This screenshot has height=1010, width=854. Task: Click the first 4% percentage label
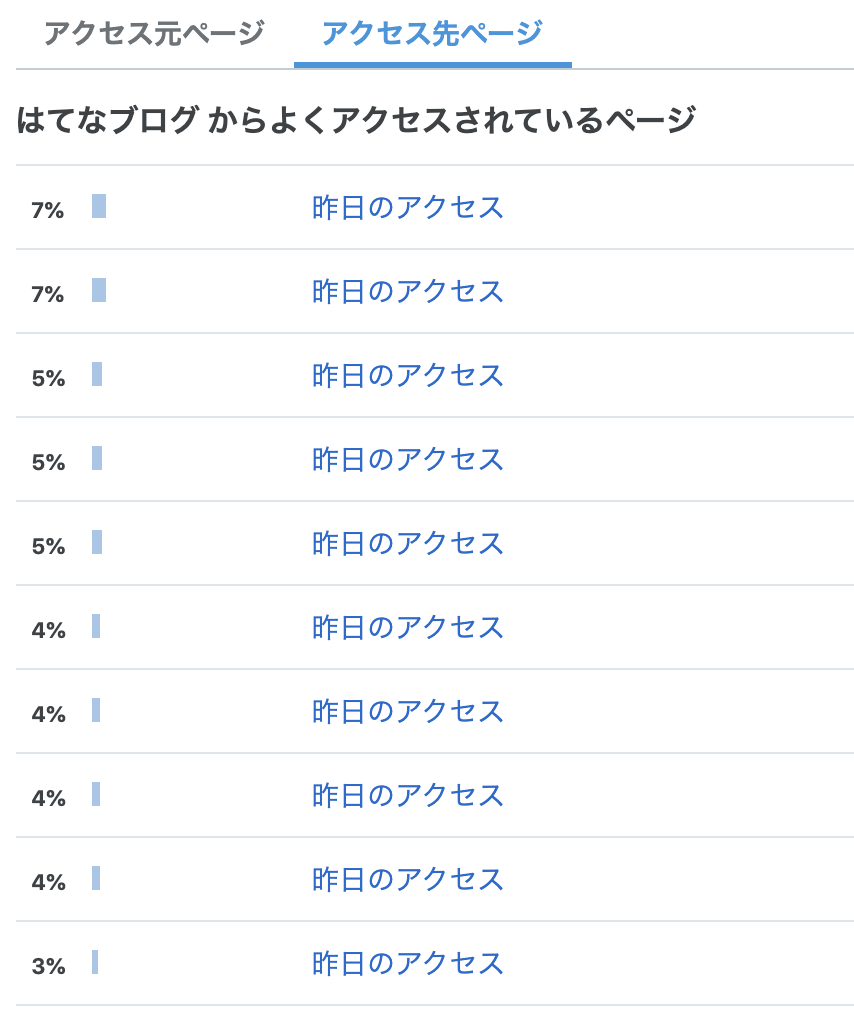[x=48, y=630]
